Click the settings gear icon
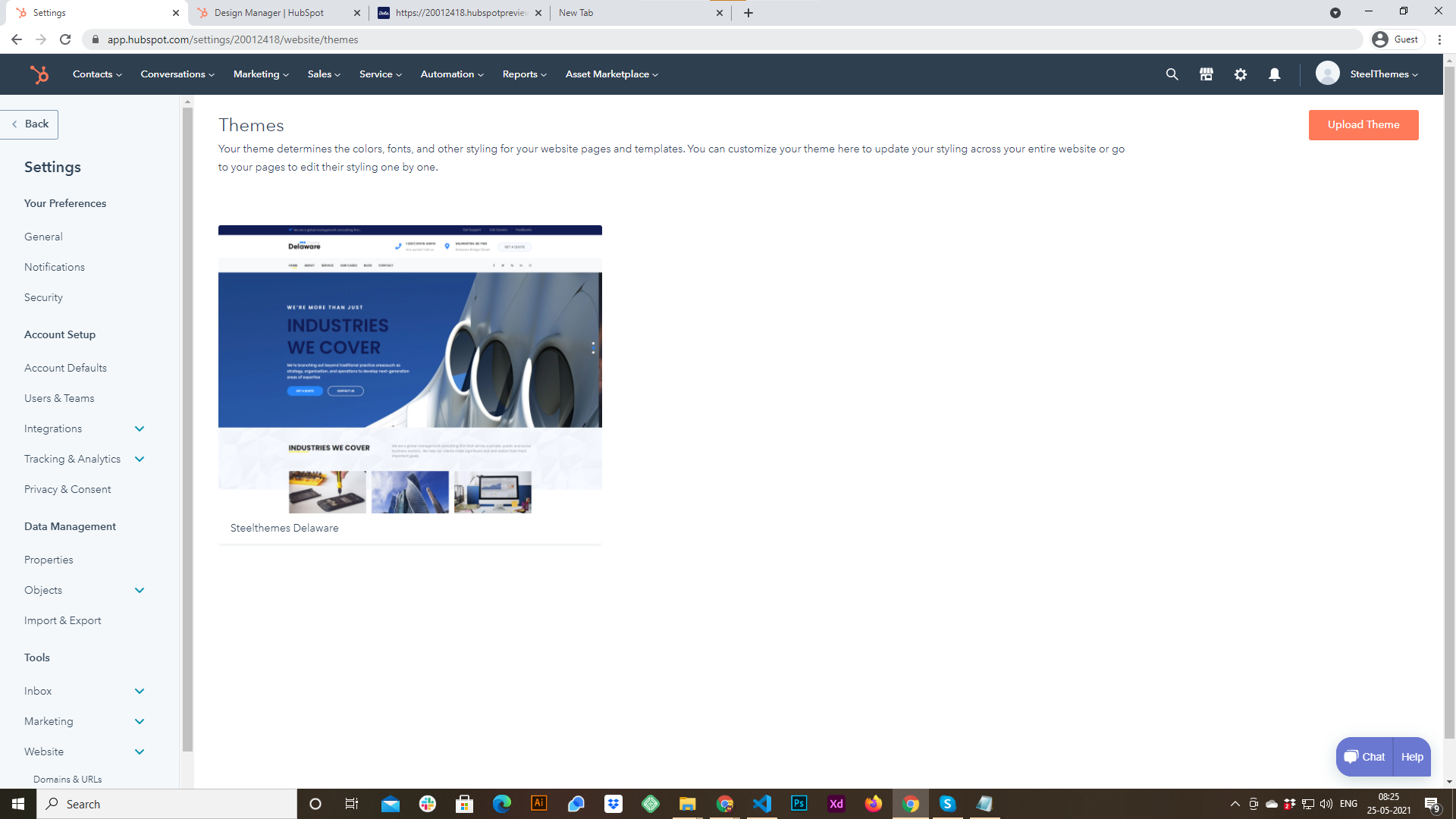Image resolution: width=1456 pixels, height=819 pixels. [x=1240, y=74]
